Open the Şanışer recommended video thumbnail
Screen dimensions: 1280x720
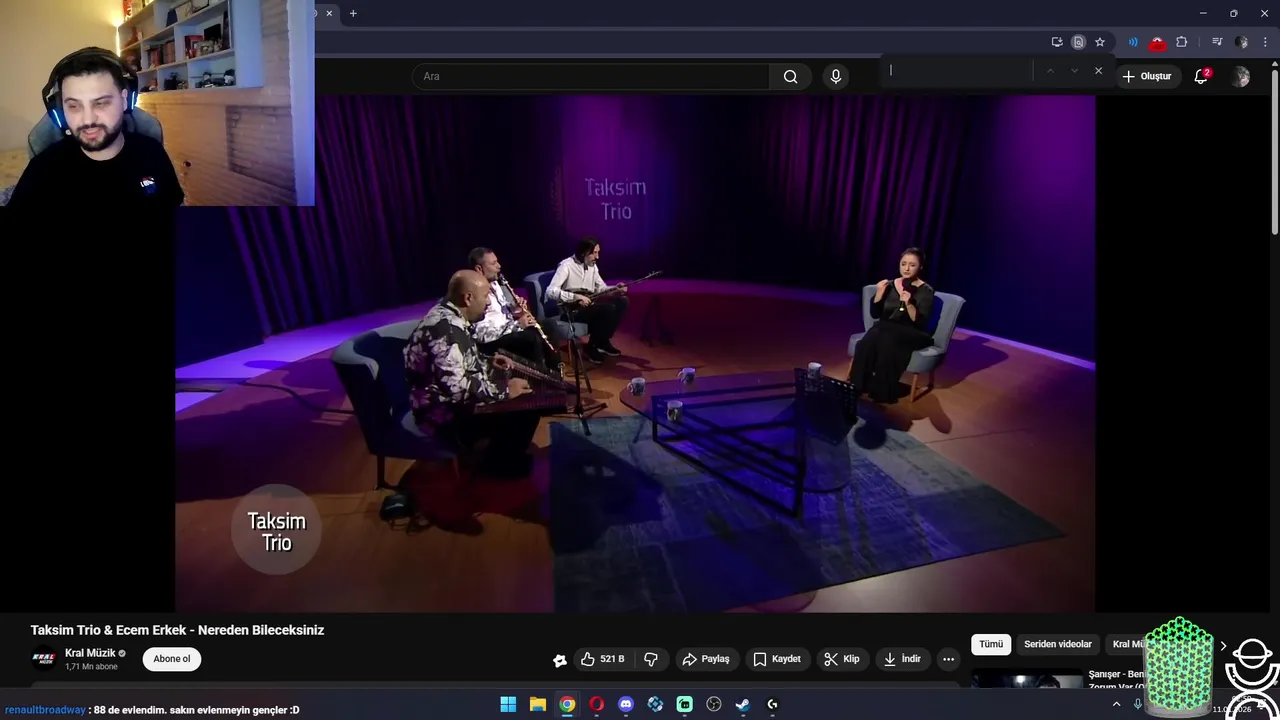coord(1027,679)
